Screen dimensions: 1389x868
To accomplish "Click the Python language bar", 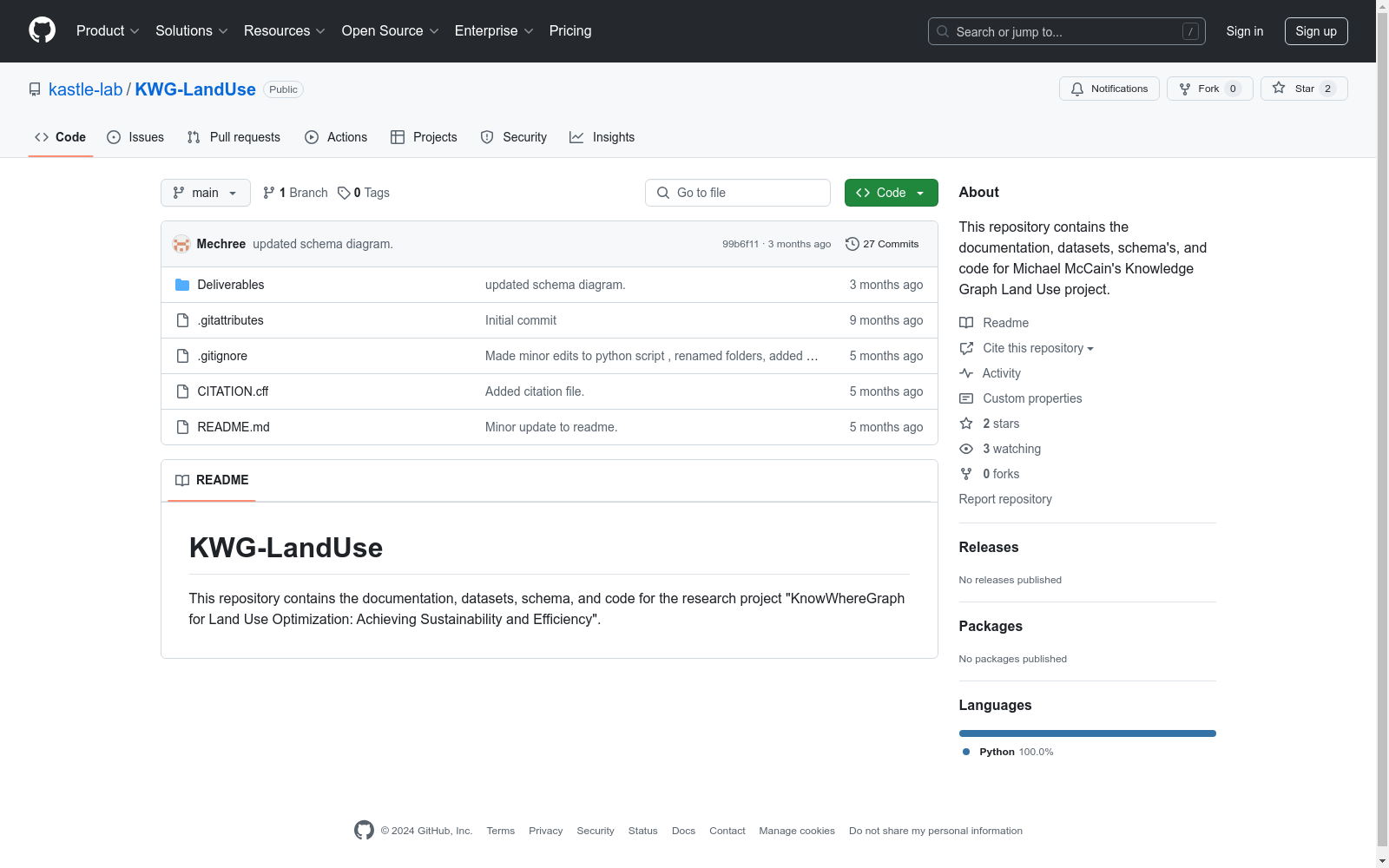I will (1088, 733).
